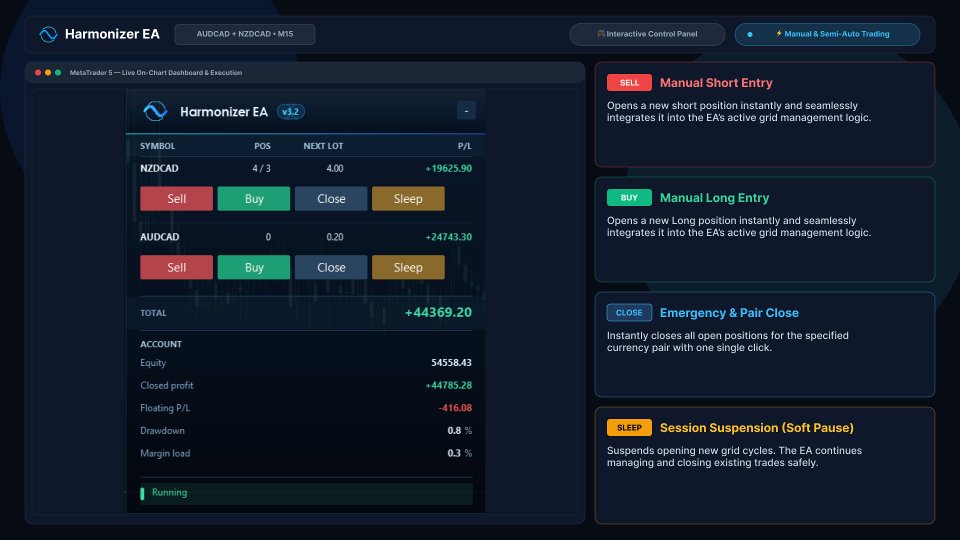Click the Manual Long Entry heading

(714, 198)
